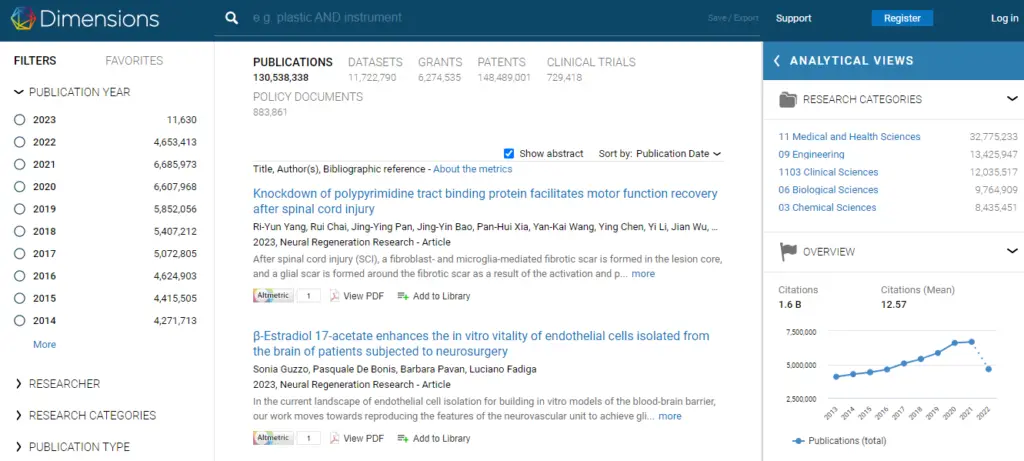The height and width of the screenshot is (461, 1024).
Task: Expand β-Estradiol abstract with more link
Action: pos(670,416)
